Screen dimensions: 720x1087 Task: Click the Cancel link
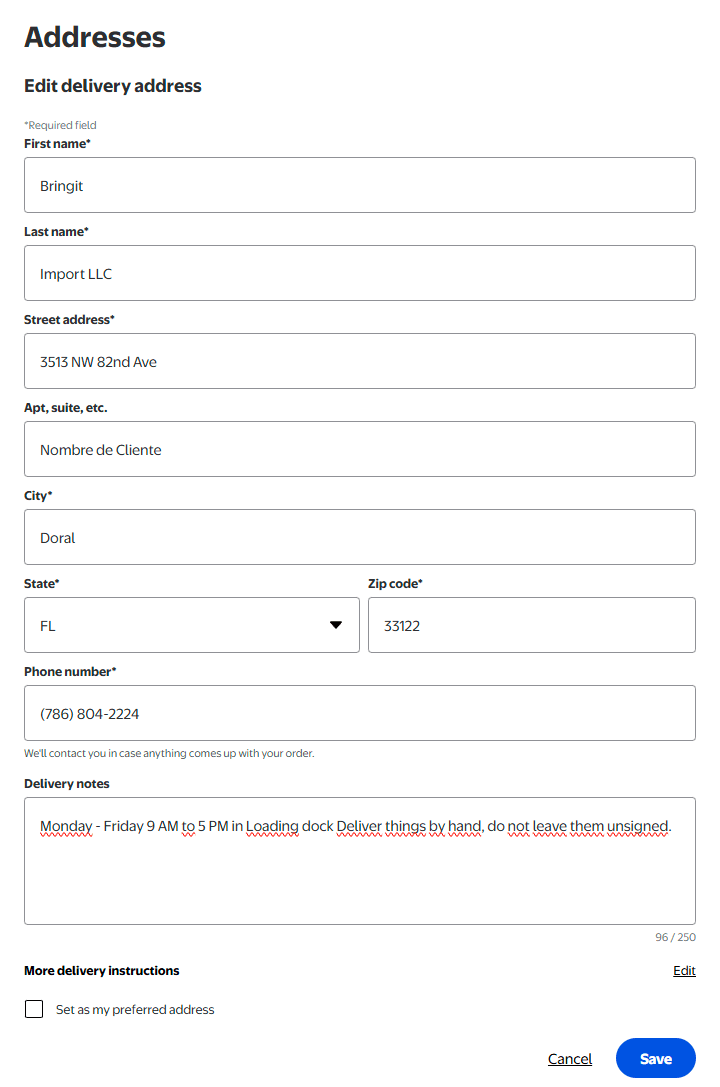click(x=570, y=1059)
